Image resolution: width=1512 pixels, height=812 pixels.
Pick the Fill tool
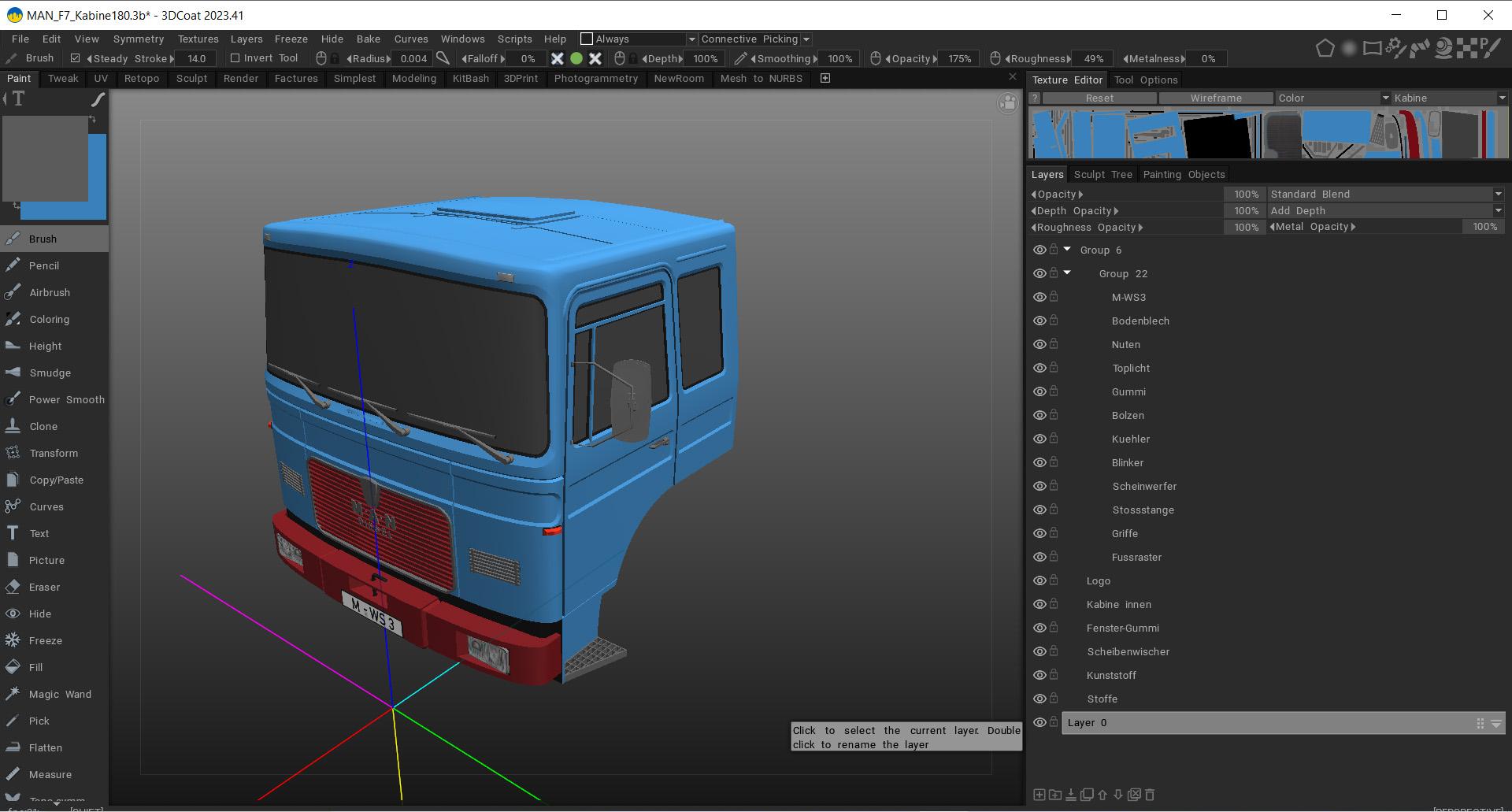(35, 667)
